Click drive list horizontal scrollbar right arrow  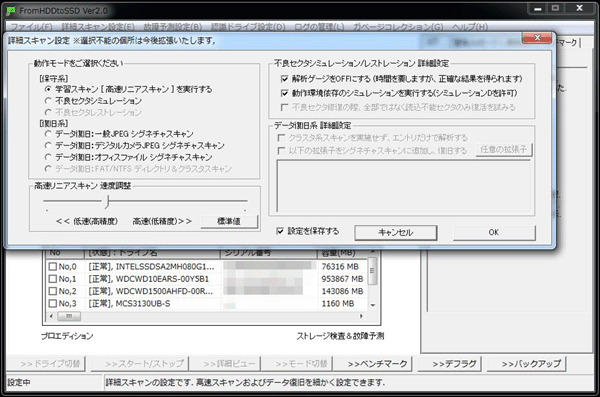pos(360,316)
